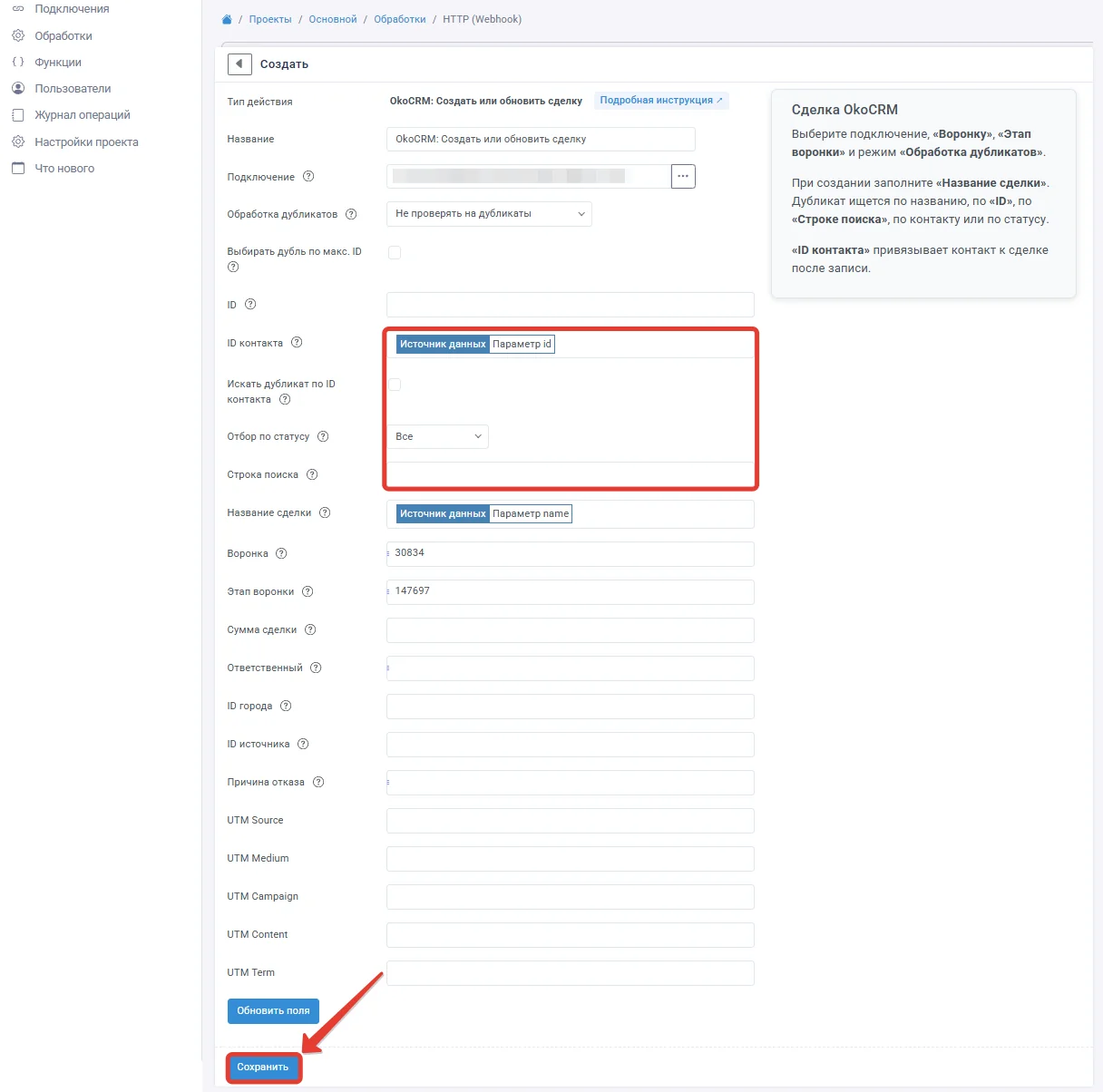Show help for Отбор по статусу
This screenshot has width=1103, height=1092.
(x=323, y=436)
